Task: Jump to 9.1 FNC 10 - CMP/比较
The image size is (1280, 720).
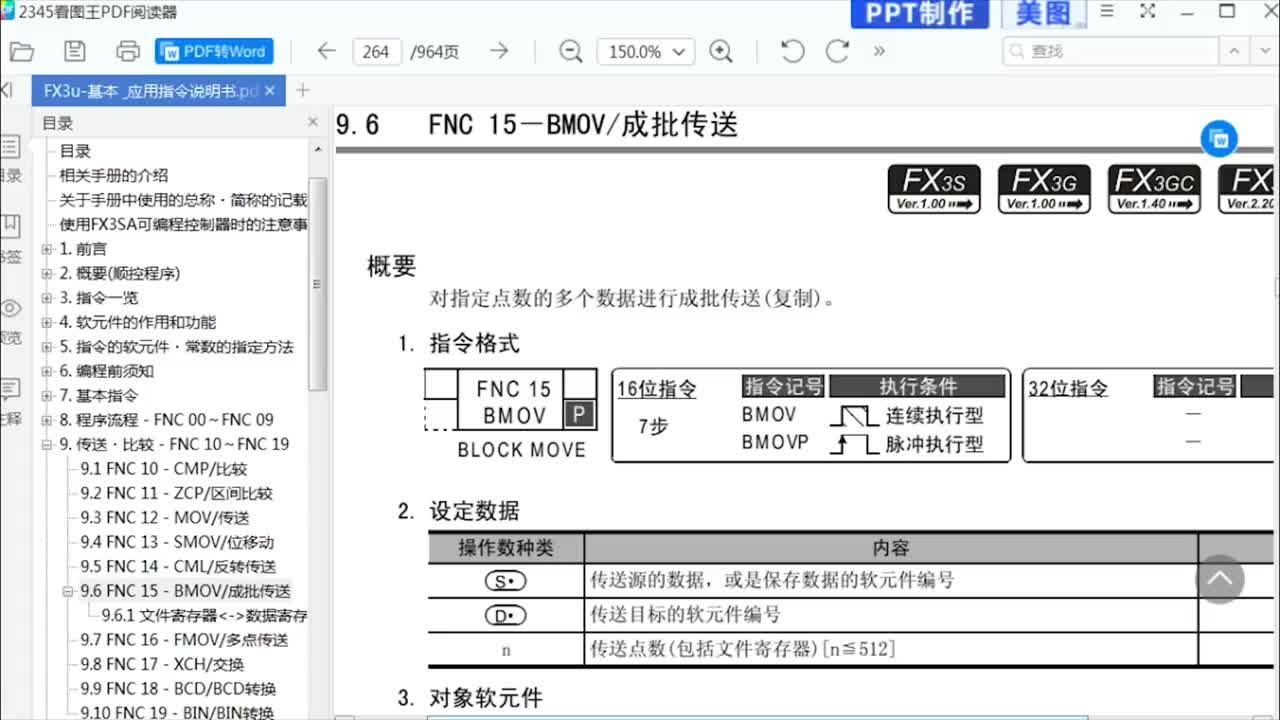Action: tap(164, 469)
